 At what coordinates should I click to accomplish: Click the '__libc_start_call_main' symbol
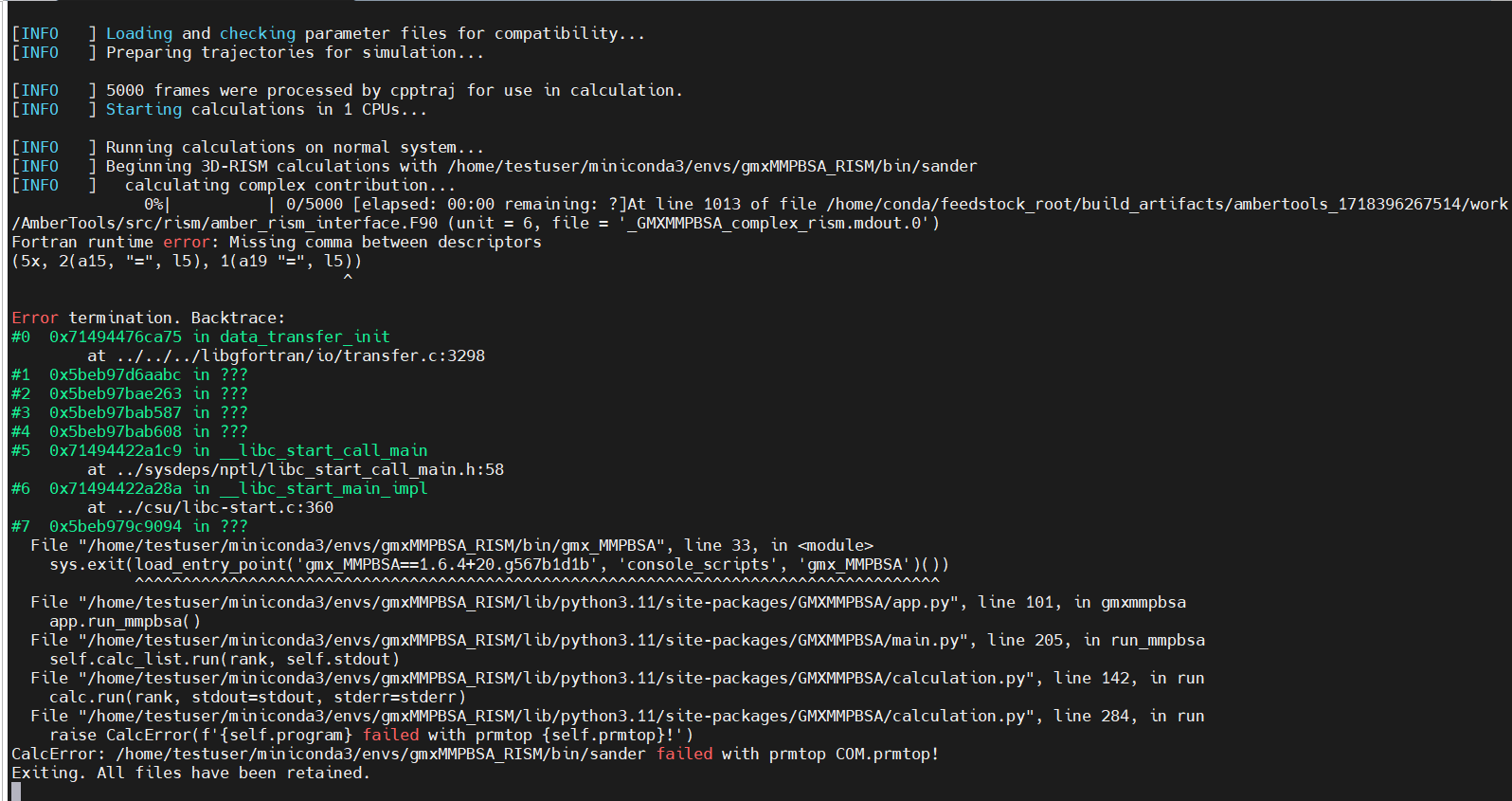pyautogui.click(x=323, y=450)
